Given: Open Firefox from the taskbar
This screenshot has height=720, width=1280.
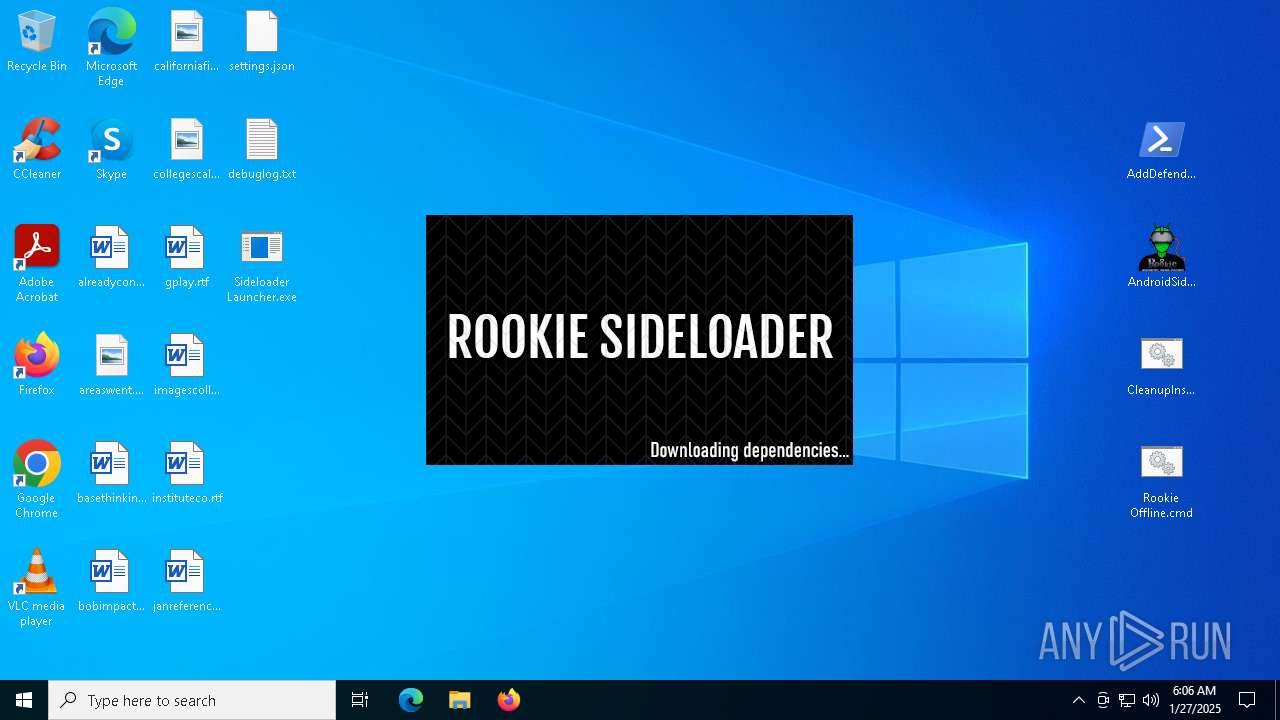Looking at the screenshot, I should (508, 700).
